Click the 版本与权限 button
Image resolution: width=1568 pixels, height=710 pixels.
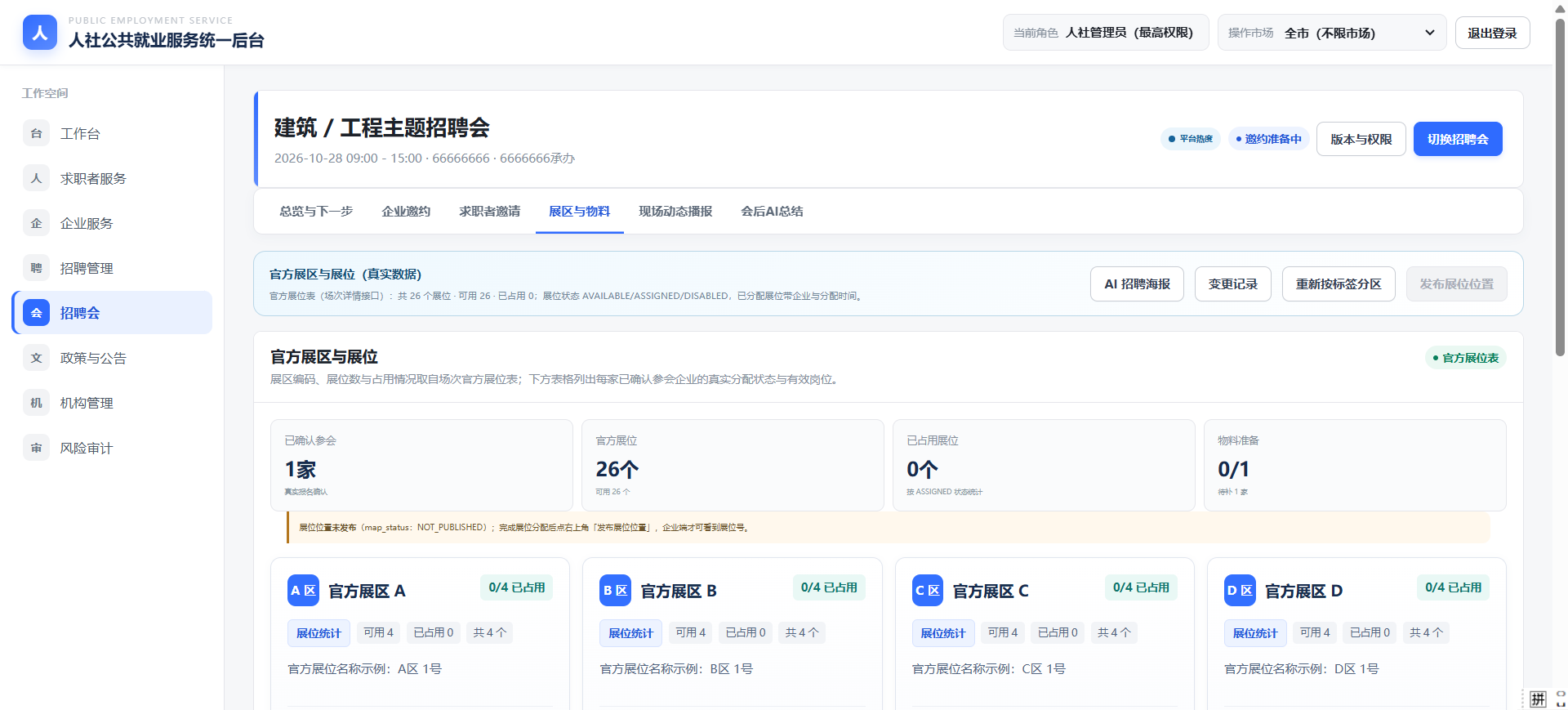[x=1361, y=139]
